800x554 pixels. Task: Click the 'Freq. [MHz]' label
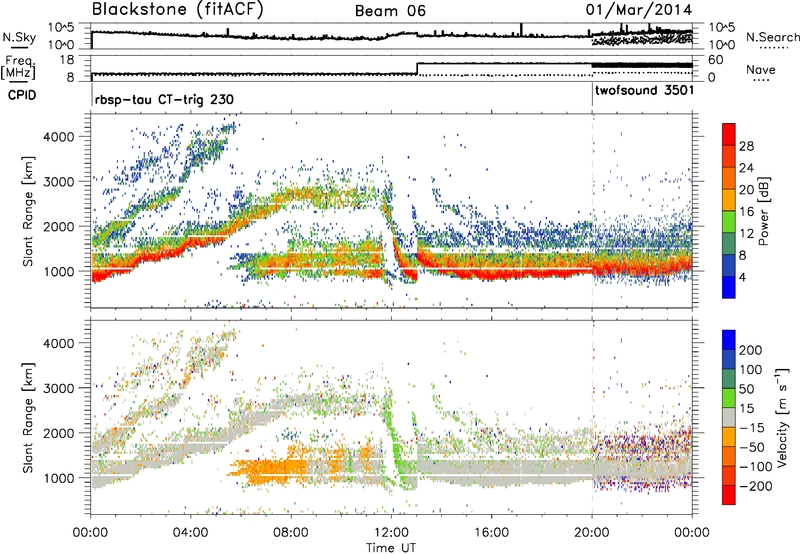pos(18,68)
